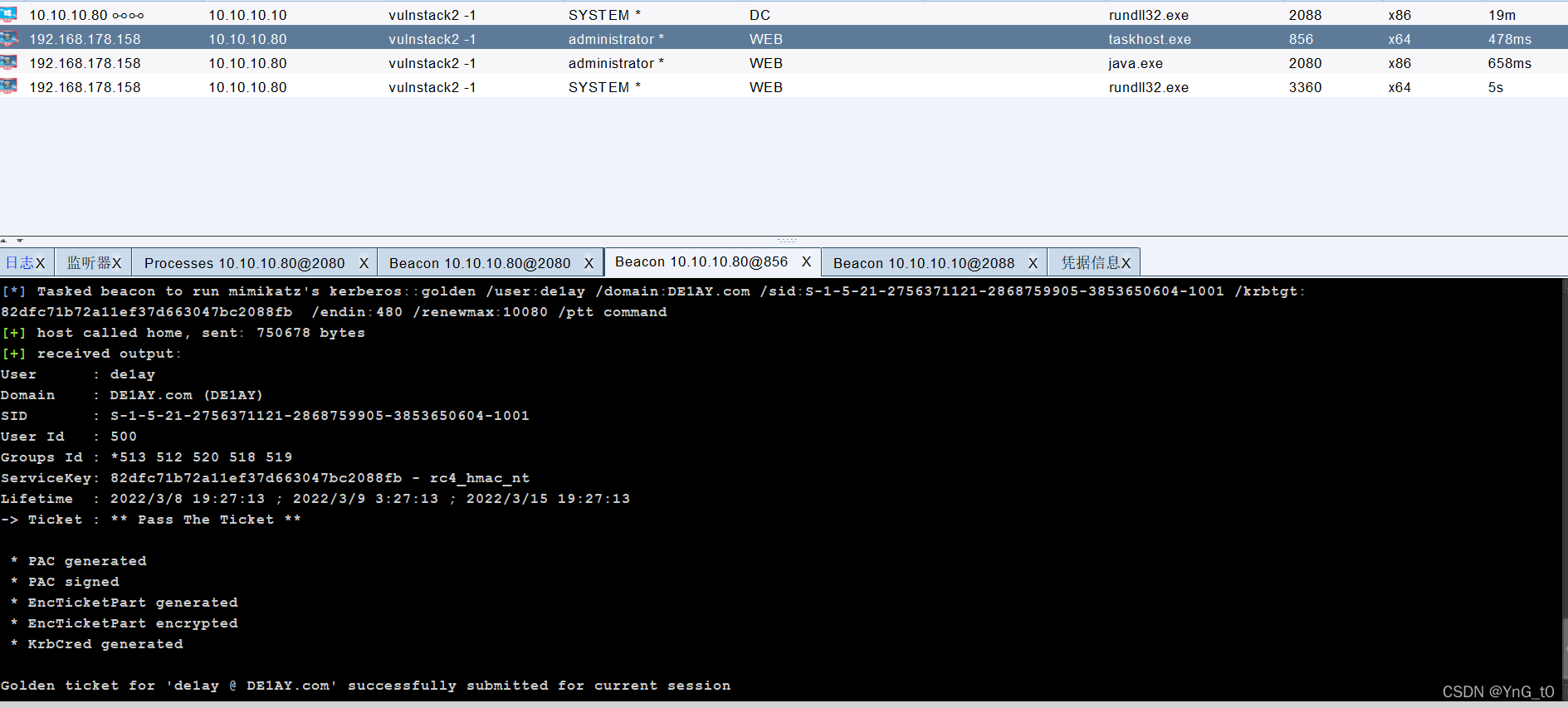Click the SID value line in console output
The height and width of the screenshot is (708, 1568).
[x=265, y=416]
